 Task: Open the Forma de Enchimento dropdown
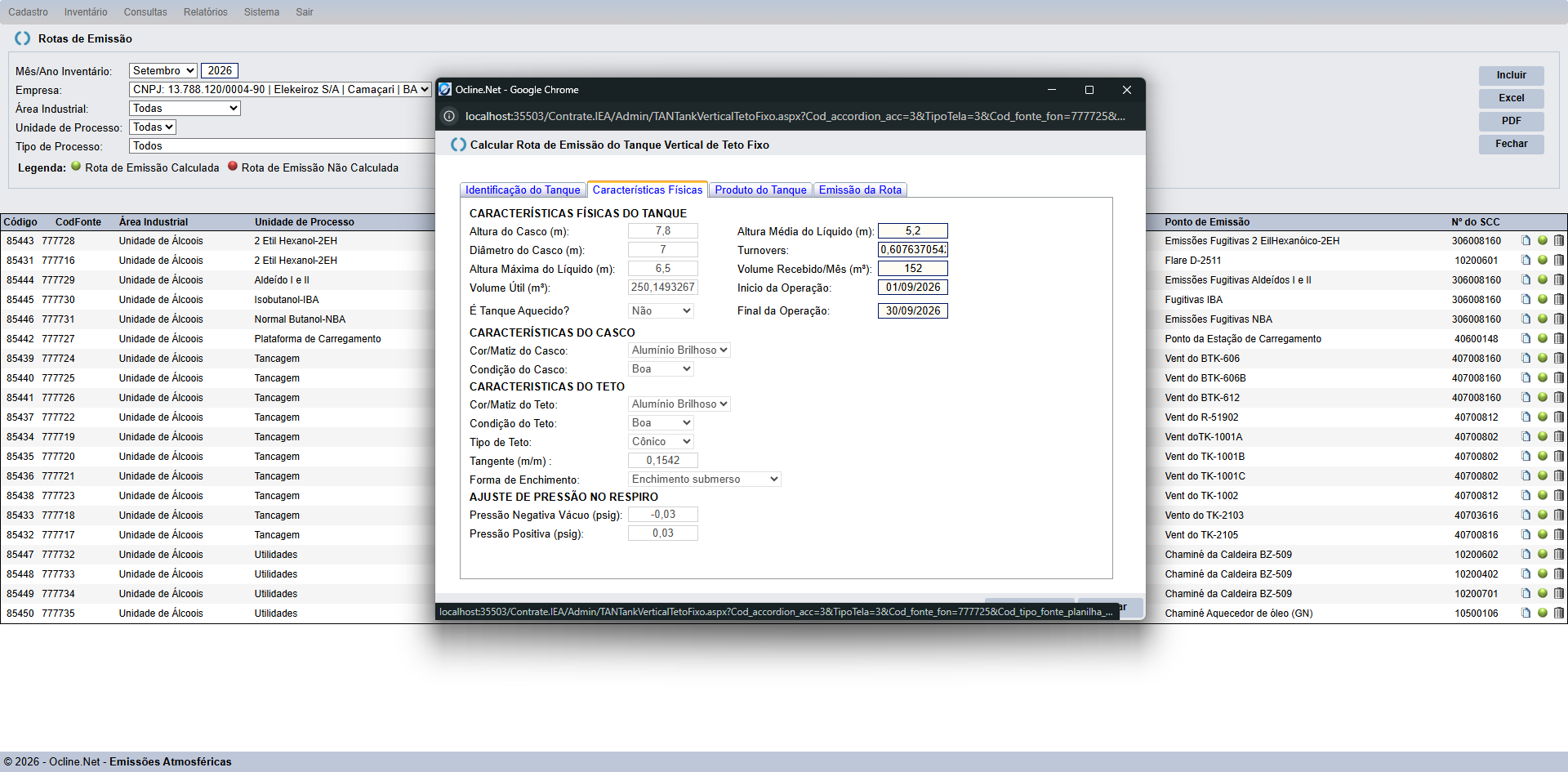click(x=704, y=480)
